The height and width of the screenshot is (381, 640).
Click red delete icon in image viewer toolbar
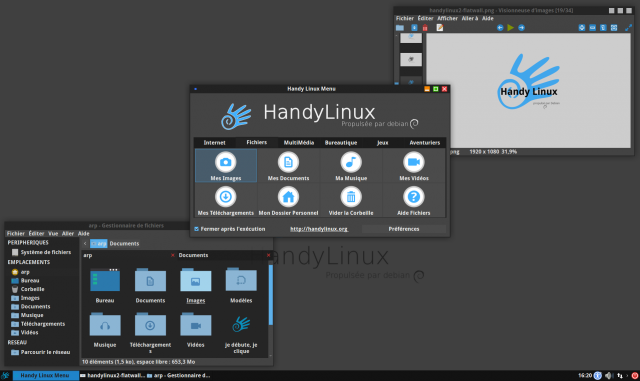pyautogui.click(x=425, y=28)
